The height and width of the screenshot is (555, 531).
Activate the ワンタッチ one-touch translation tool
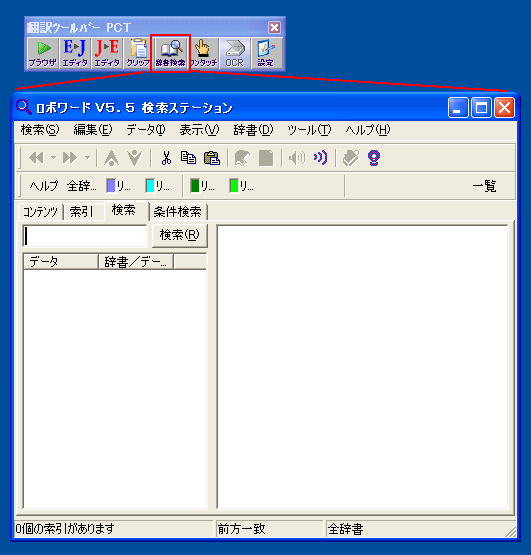tap(203, 53)
